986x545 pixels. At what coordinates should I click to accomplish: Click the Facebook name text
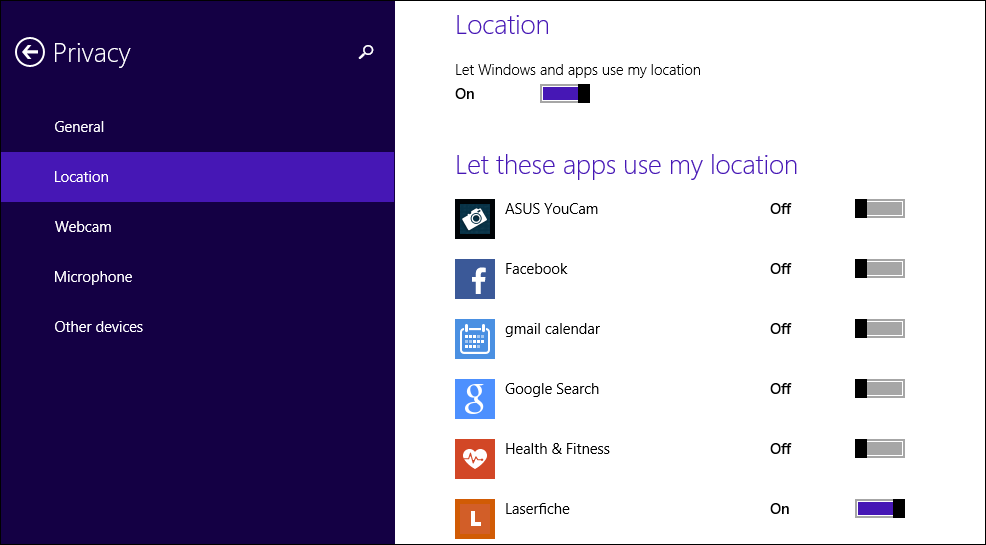[536, 268]
